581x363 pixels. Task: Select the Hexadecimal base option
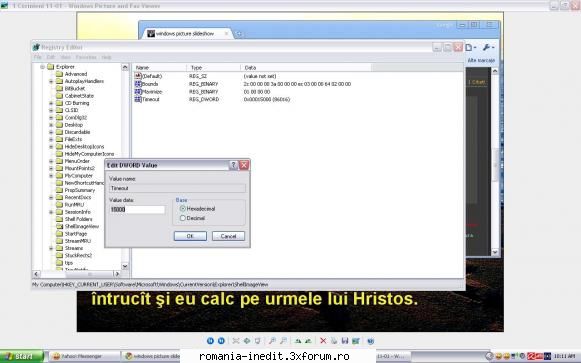[x=183, y=209]
